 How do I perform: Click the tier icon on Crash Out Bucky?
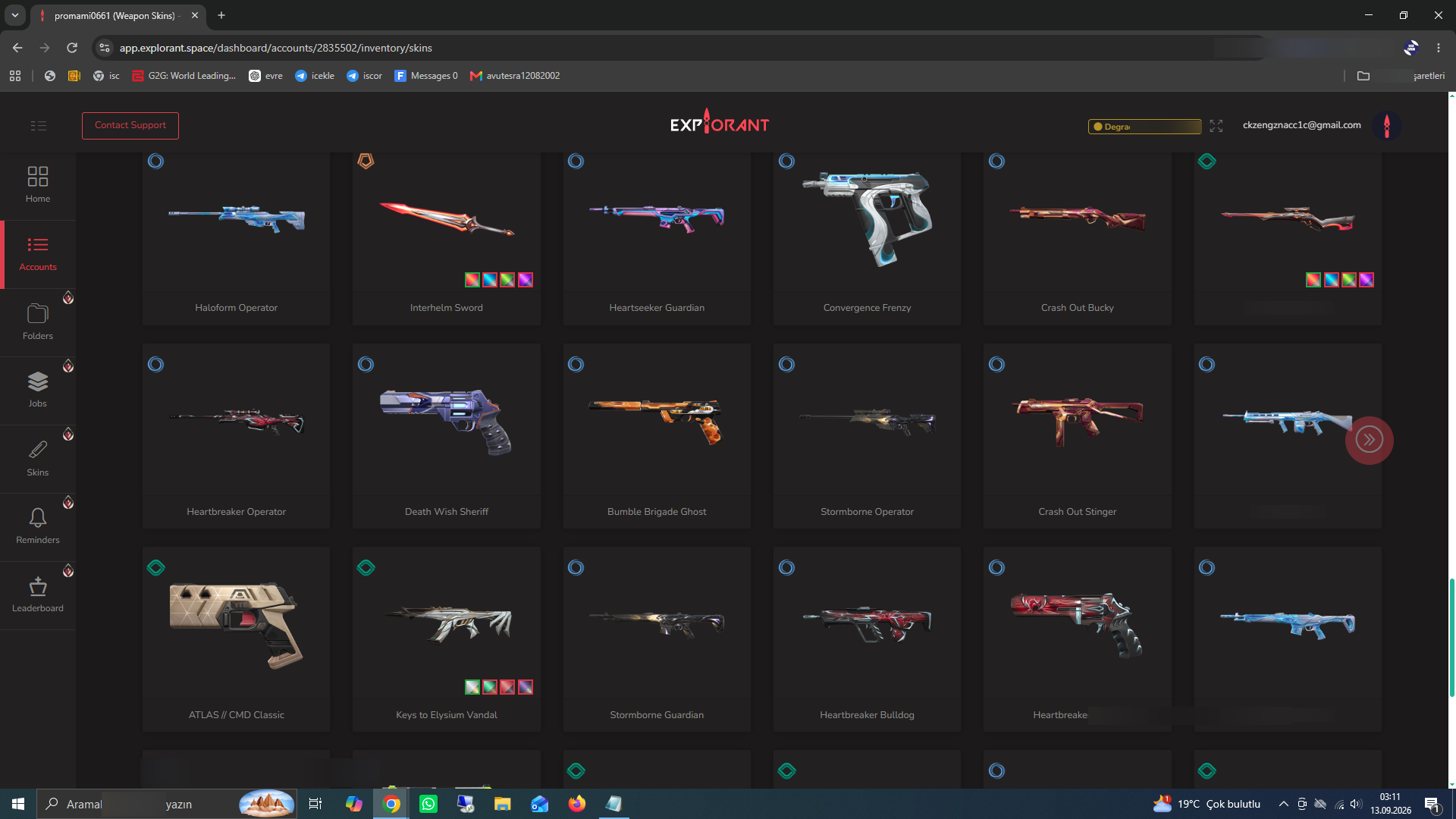[x=996, y=161]
